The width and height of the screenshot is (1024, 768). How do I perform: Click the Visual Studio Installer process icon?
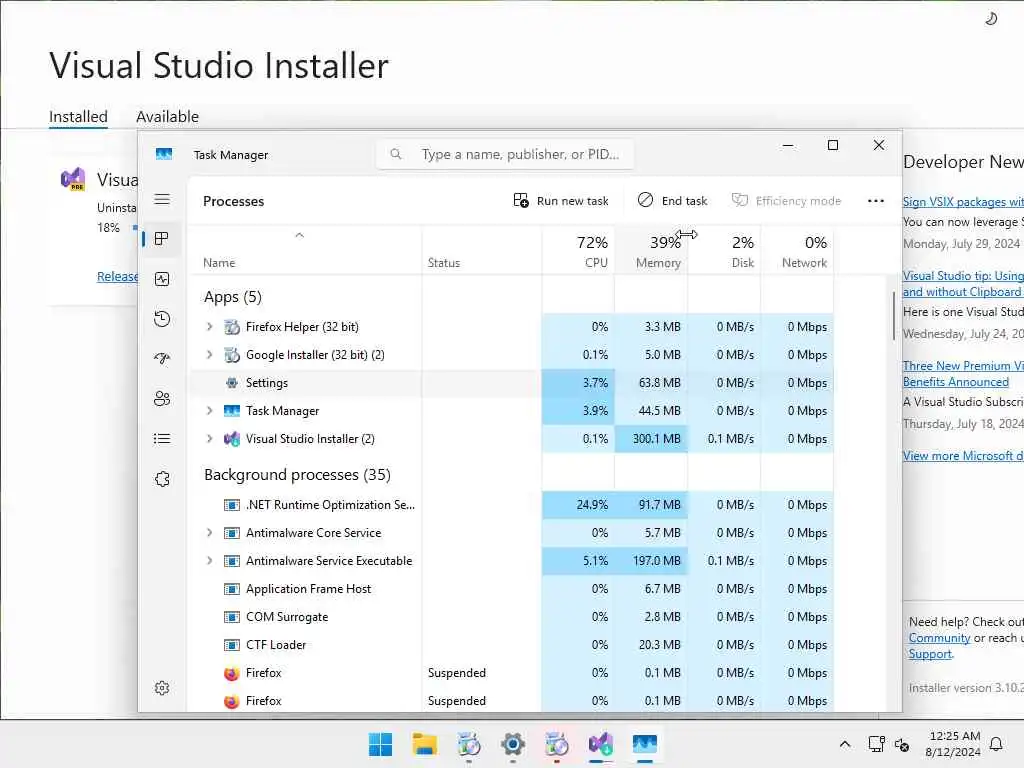click(231, 439)
